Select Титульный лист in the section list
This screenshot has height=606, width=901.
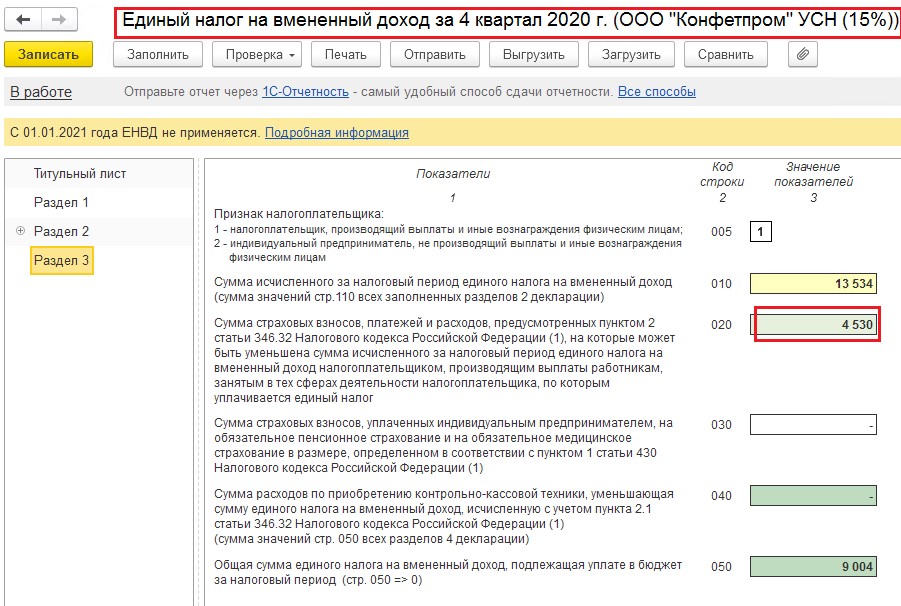pyautogui.click(x=80, y=173)
